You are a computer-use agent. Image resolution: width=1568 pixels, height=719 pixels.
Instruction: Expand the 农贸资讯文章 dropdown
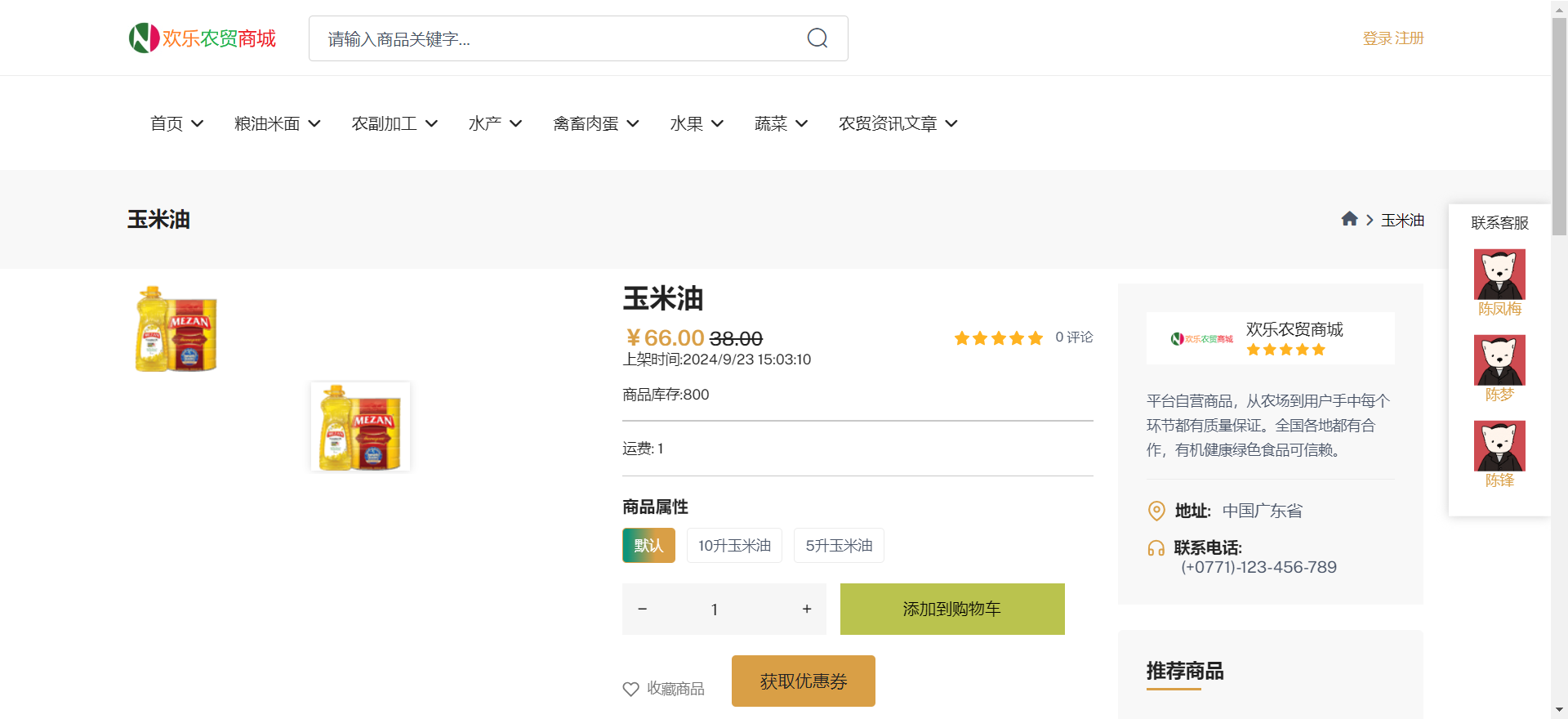898,123
